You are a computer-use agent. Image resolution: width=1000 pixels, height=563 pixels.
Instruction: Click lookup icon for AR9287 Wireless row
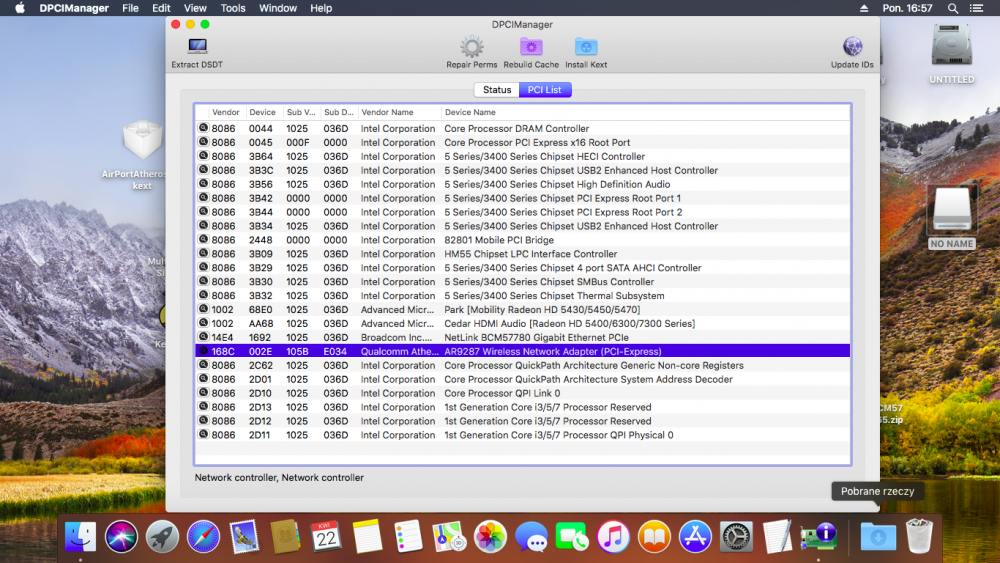[x=203, y=351]
